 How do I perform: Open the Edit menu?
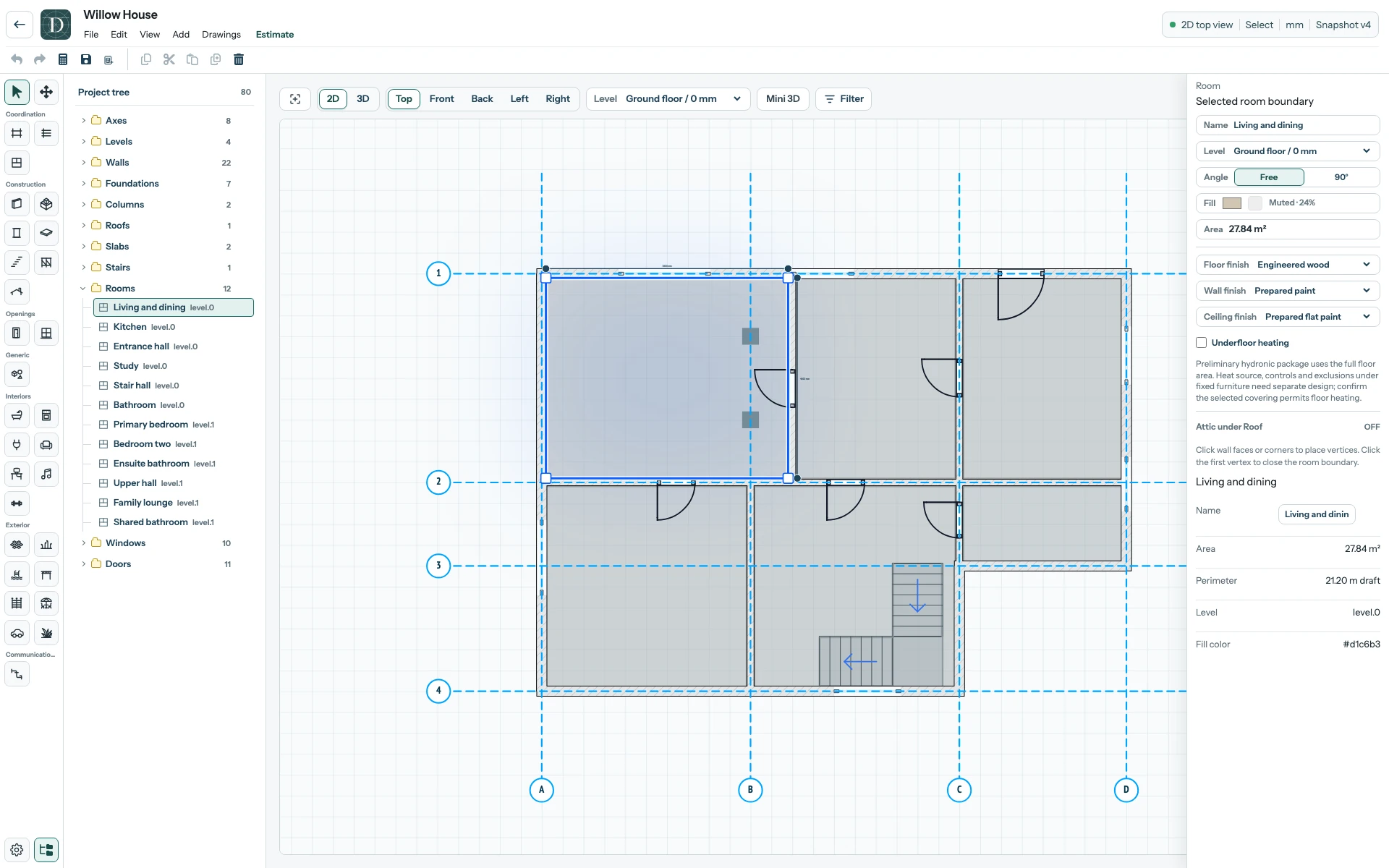(119, 35)
